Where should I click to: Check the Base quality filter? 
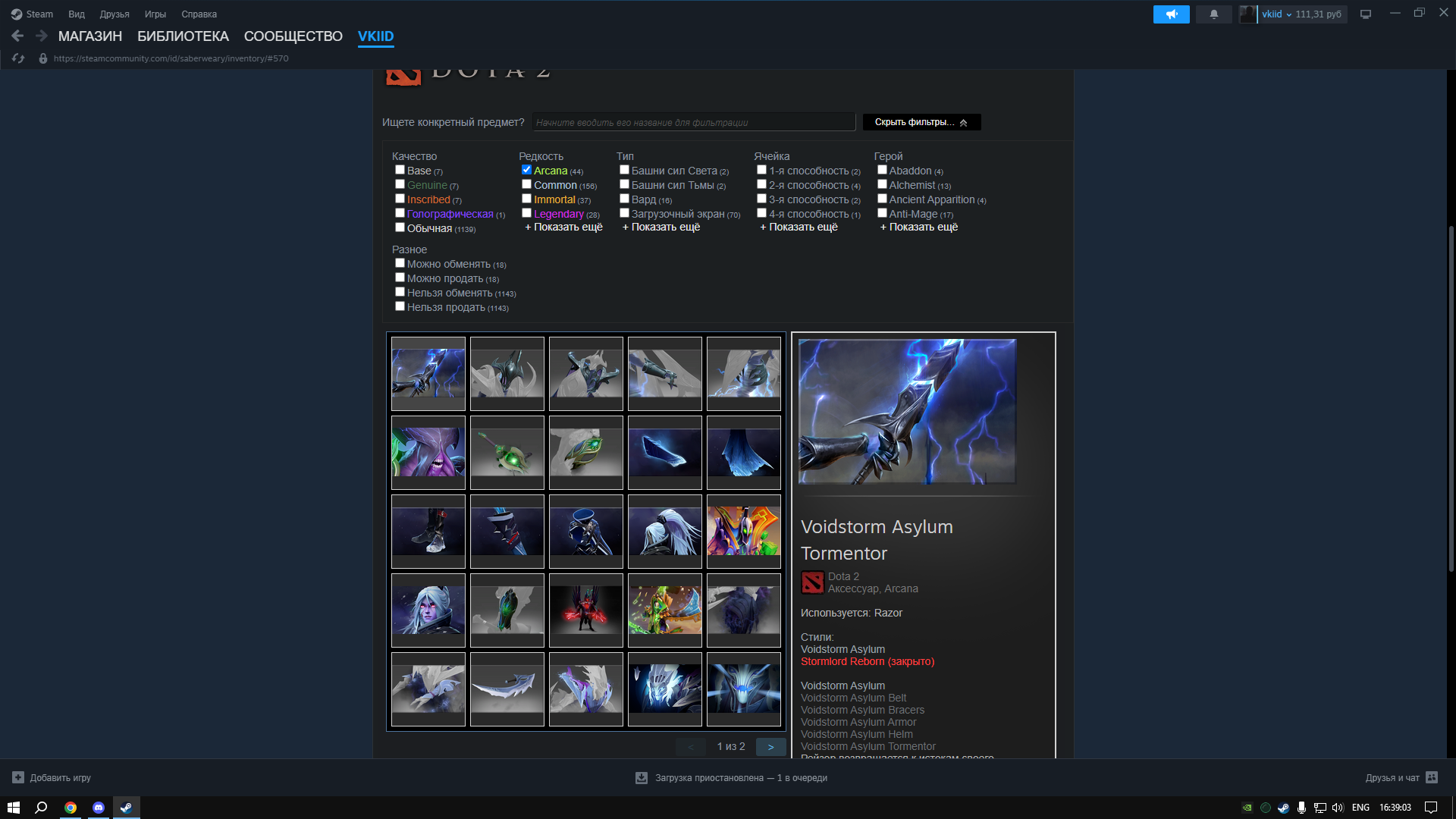[x=400, y=170]
